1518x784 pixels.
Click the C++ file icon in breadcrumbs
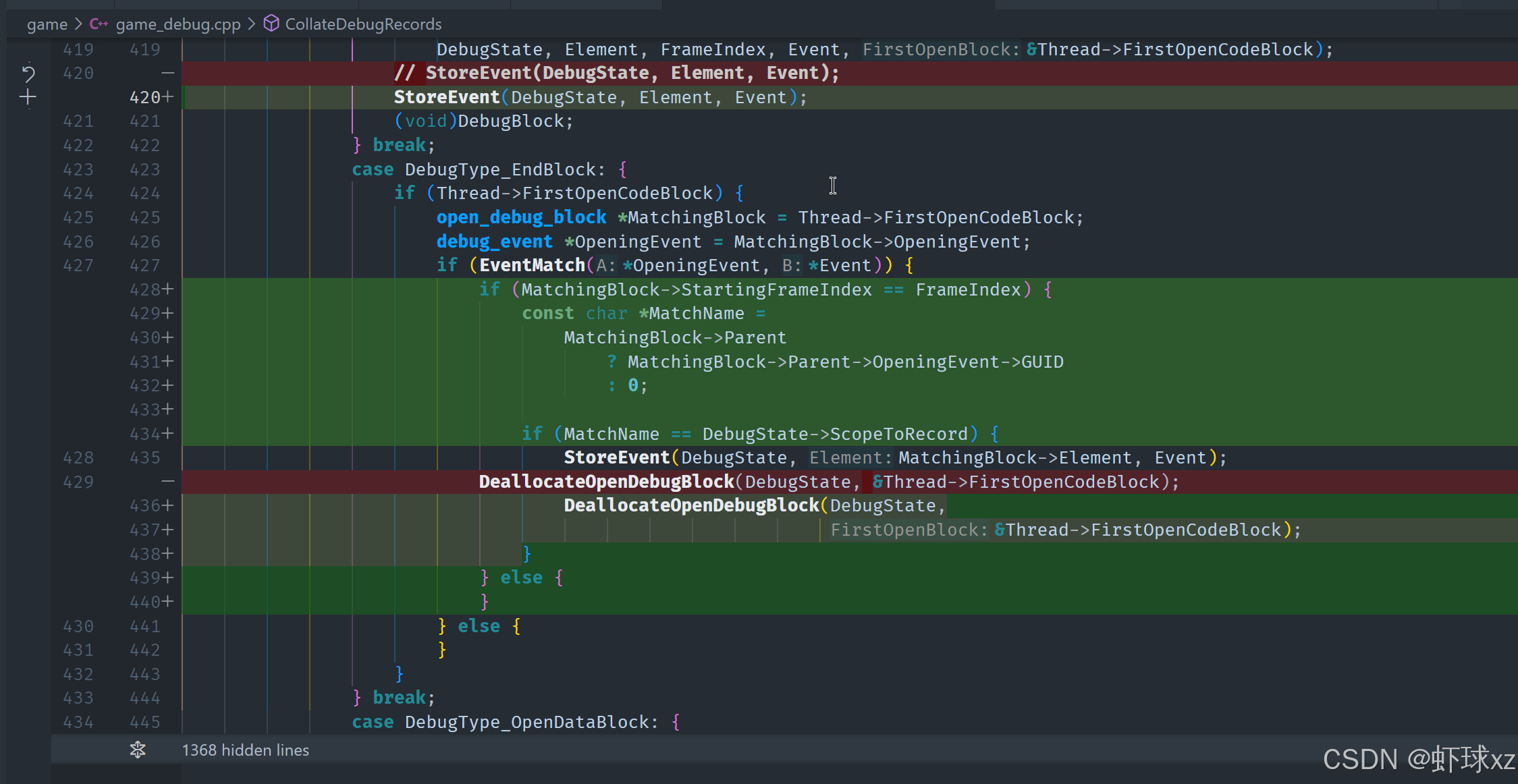99,24
